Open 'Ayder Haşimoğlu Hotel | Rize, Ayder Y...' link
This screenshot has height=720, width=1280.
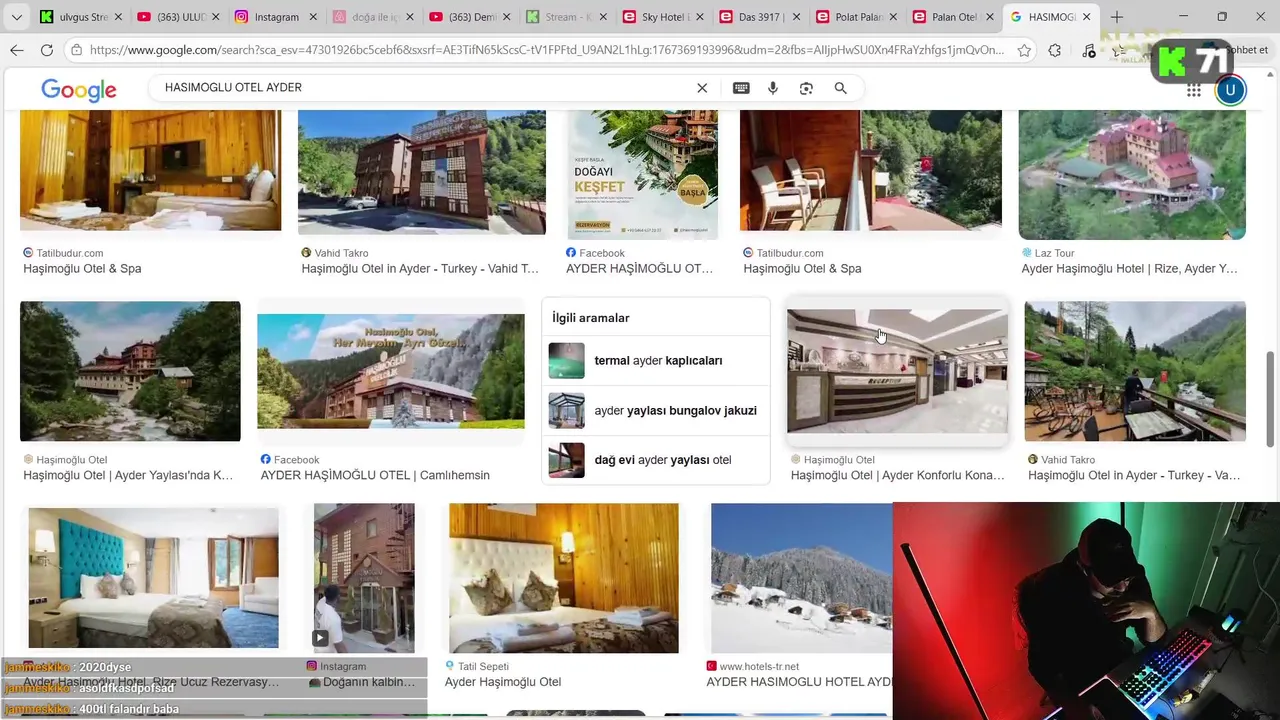(1129, 269)
